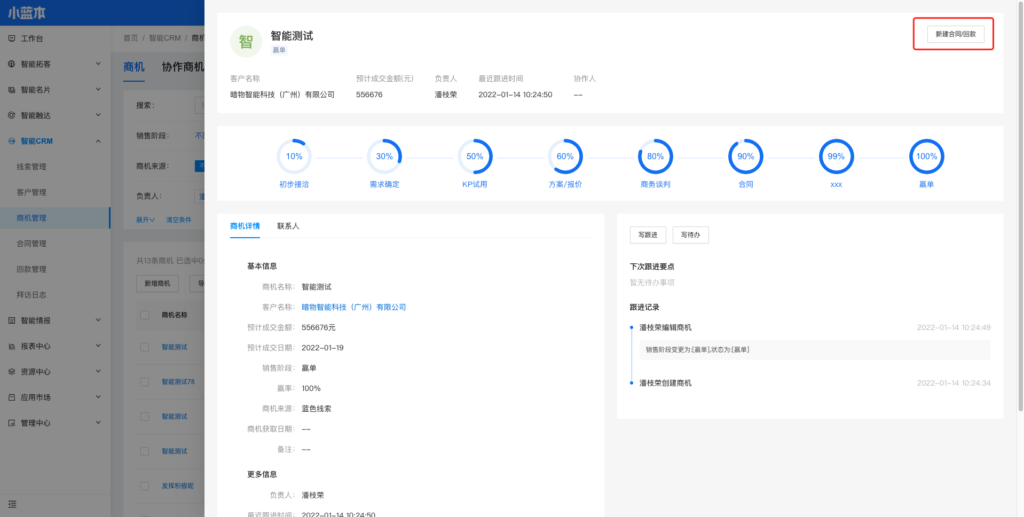
Task: Click the green 智 avatar icon
Action: [245, 41]
